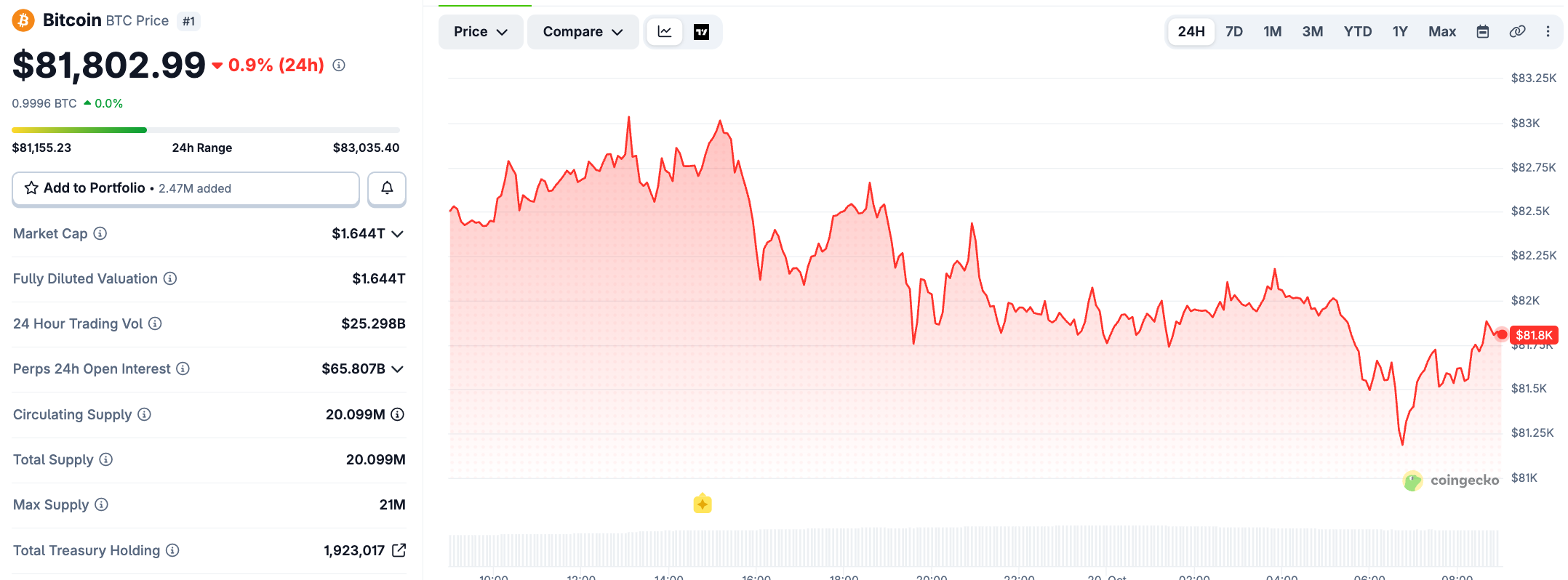Open Max Supply info icon
This screenshot has width=1568, height=580.
[x=102, y=504]
